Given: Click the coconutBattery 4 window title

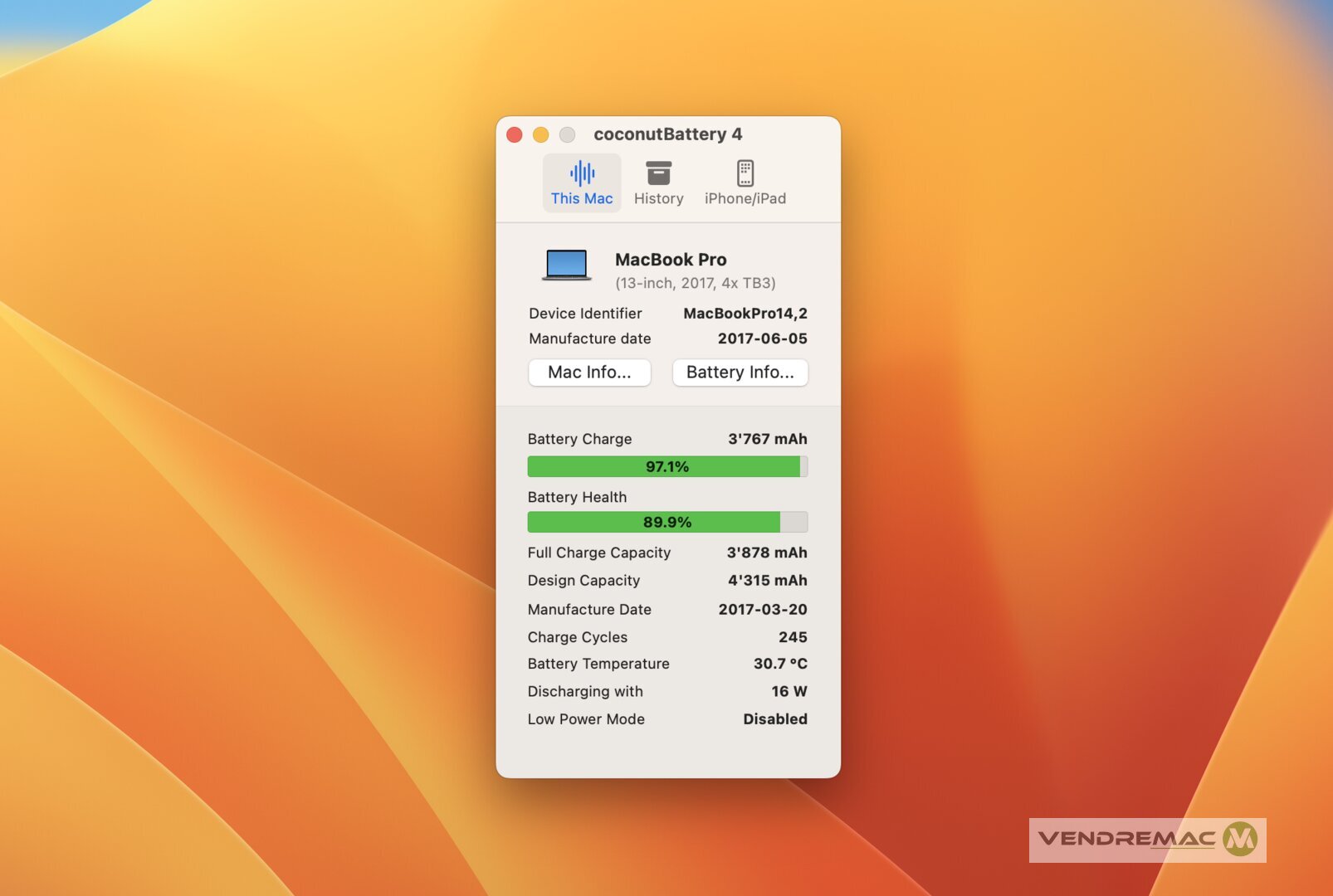Looking at the screenshot, I should pyautogui.click(x=667, y=134).
